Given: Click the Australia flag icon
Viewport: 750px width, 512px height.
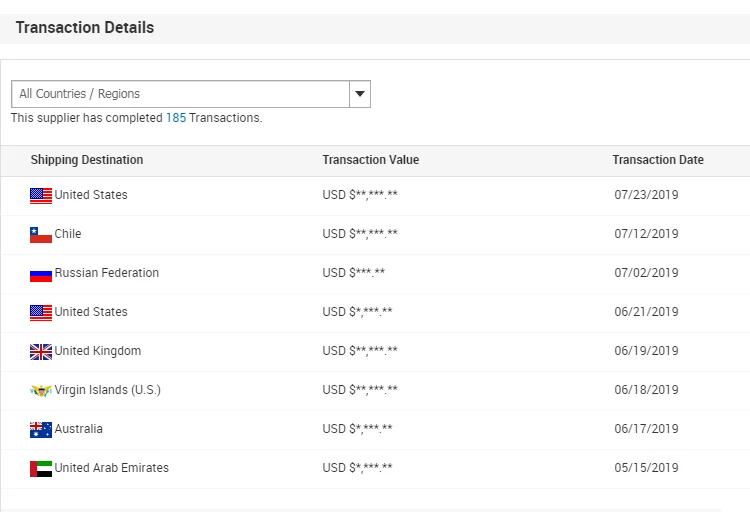Looking at the screenshot, I should click(41, 430).
